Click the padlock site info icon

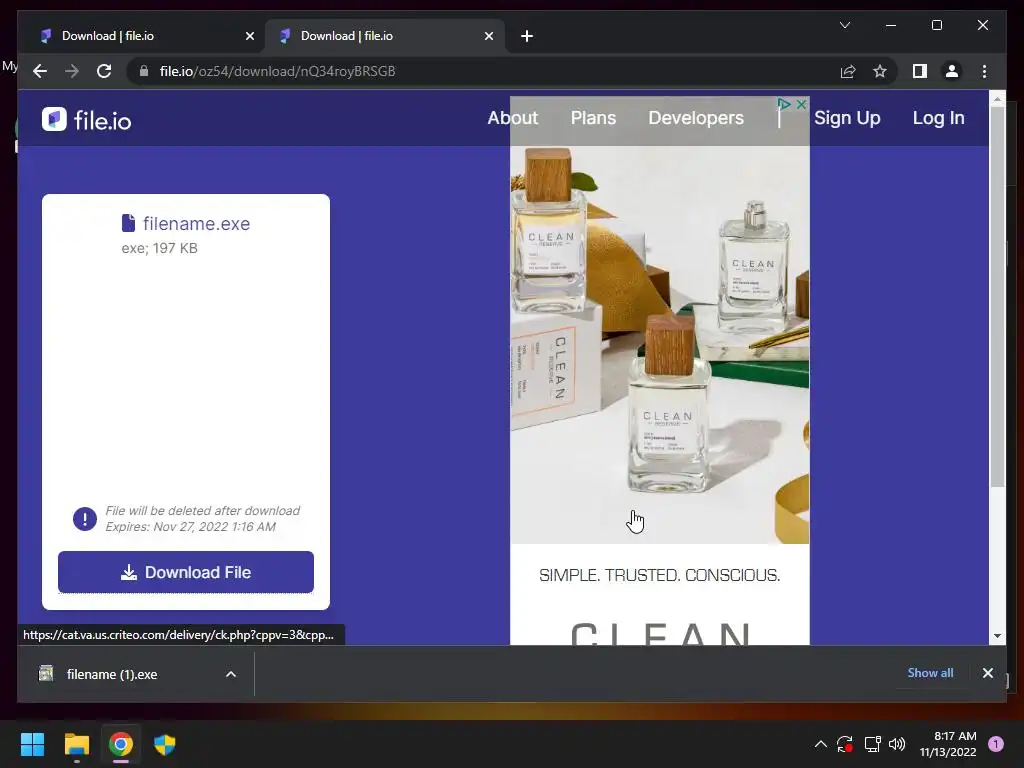(x=144, y=71)
